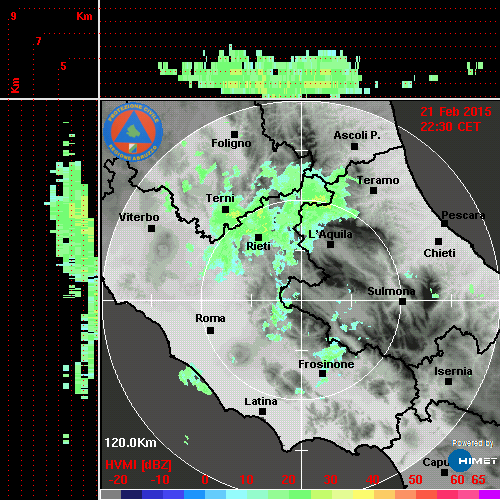
Task: Select the Latina city marker
Action: click(262, 412)
